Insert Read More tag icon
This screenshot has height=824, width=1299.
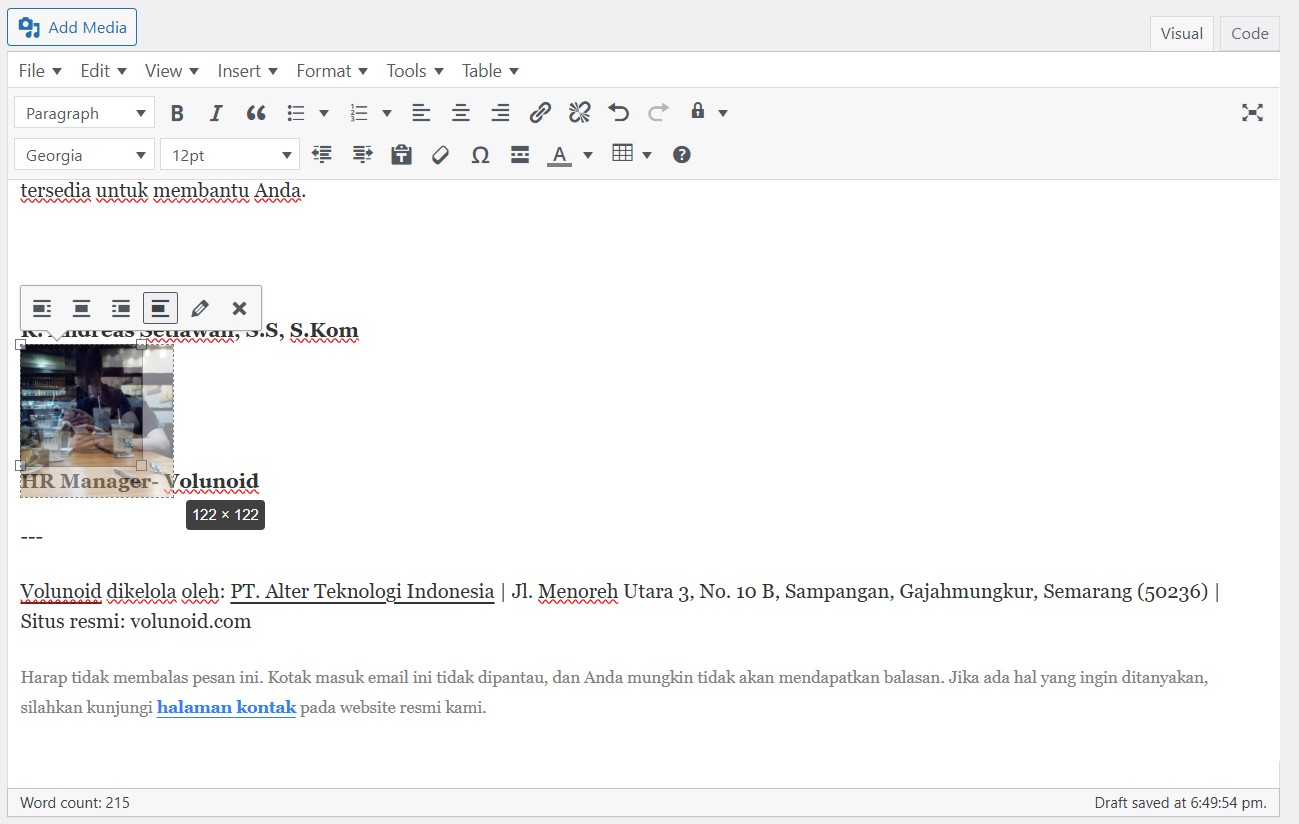pyautogui.click(x=520, y=155)
